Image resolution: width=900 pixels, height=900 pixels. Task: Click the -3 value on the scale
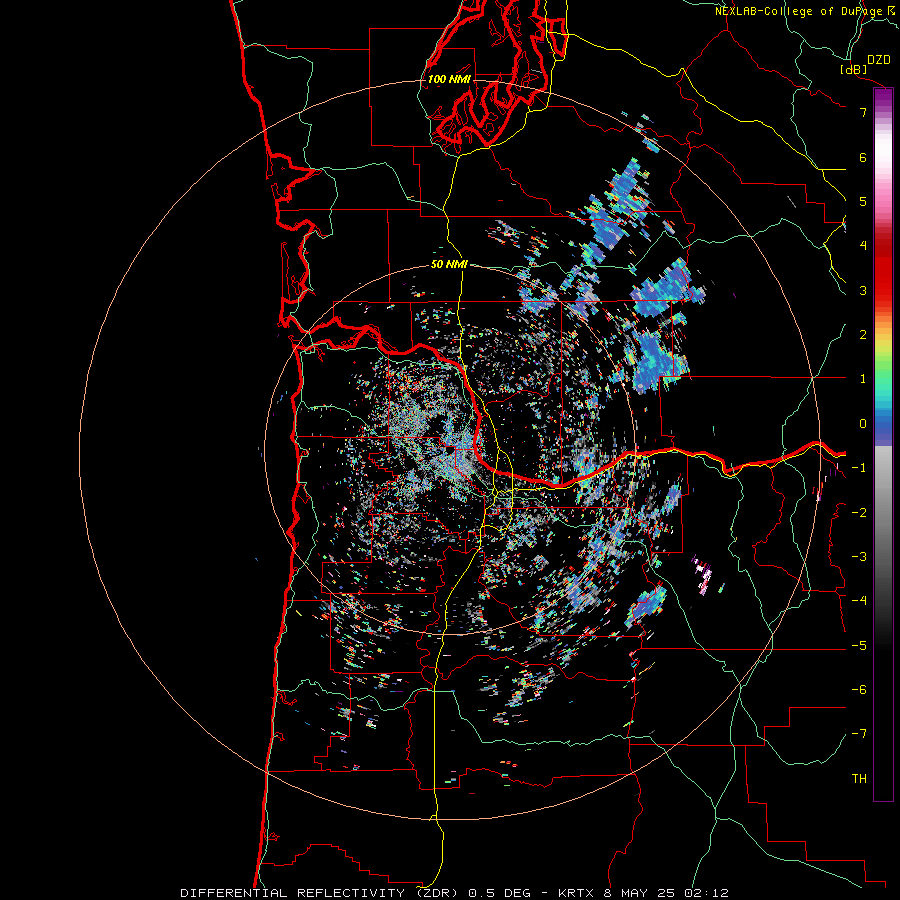click(x=859, y=557)
